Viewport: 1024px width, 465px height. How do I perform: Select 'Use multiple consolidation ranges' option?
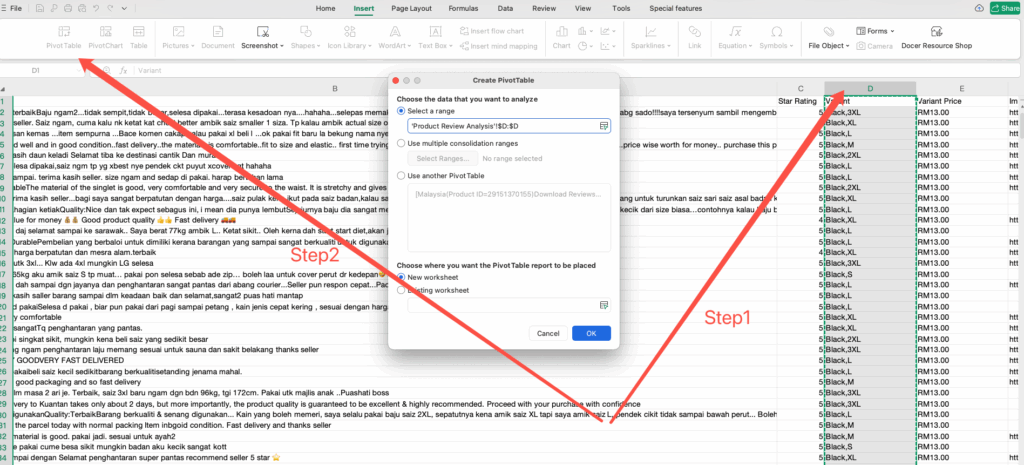tap(401, 144)
